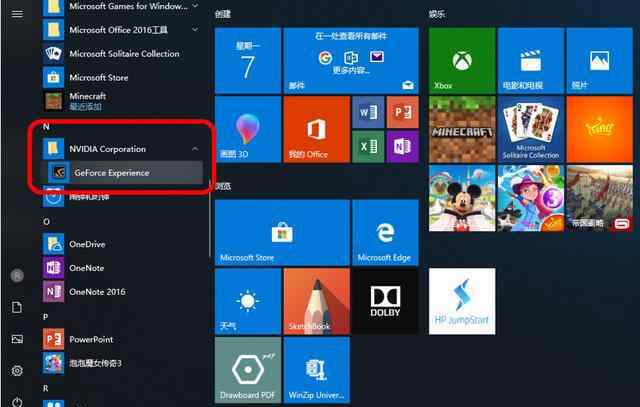Open Documents from the left rail
Image resolution: width=640 pixels, height=407 pixels.
tap(17, 307)
